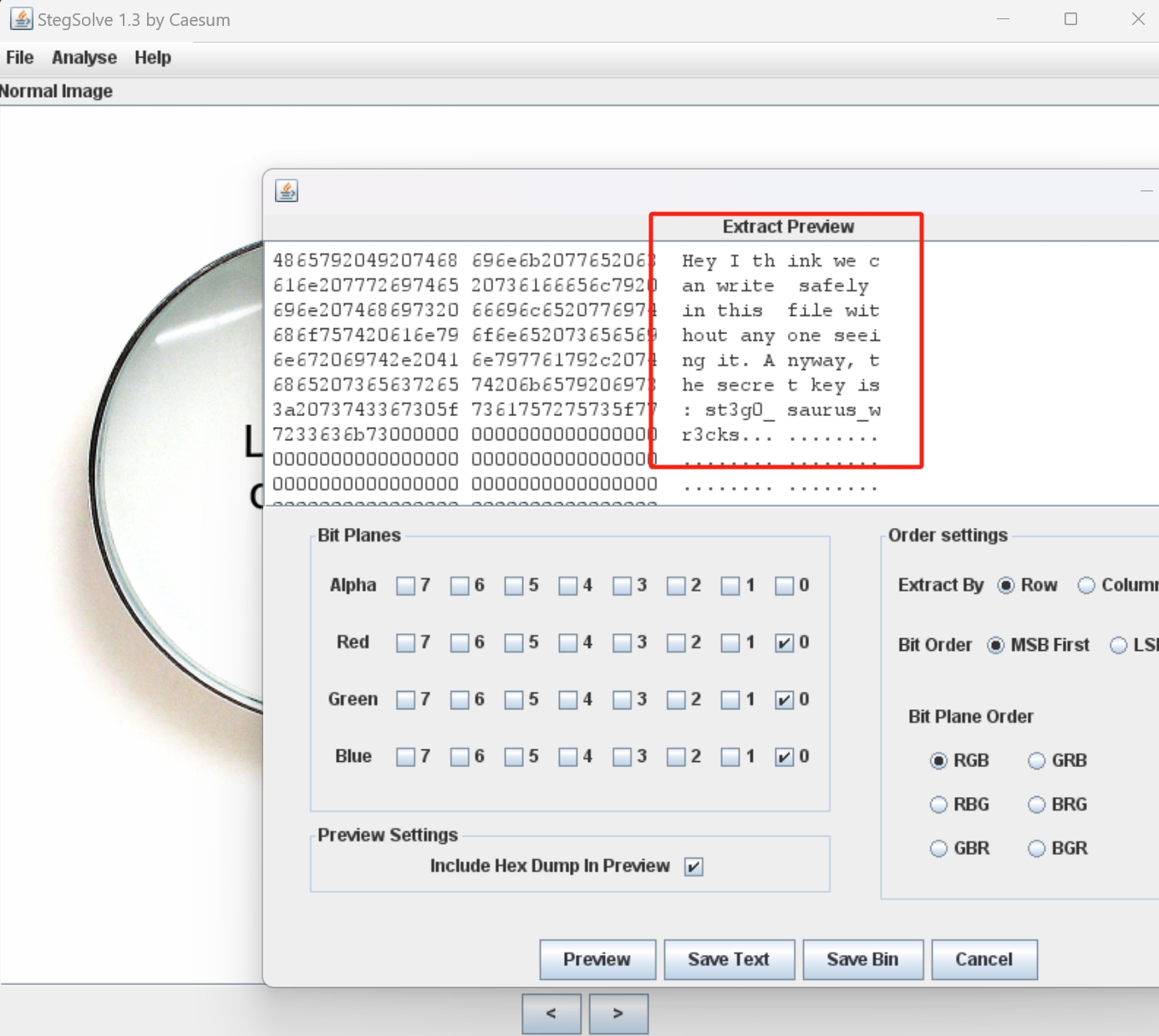This screenshot has width=1159, height=1036.
Task: Maximize the StegSolve window
Action: coord(1070,19)
